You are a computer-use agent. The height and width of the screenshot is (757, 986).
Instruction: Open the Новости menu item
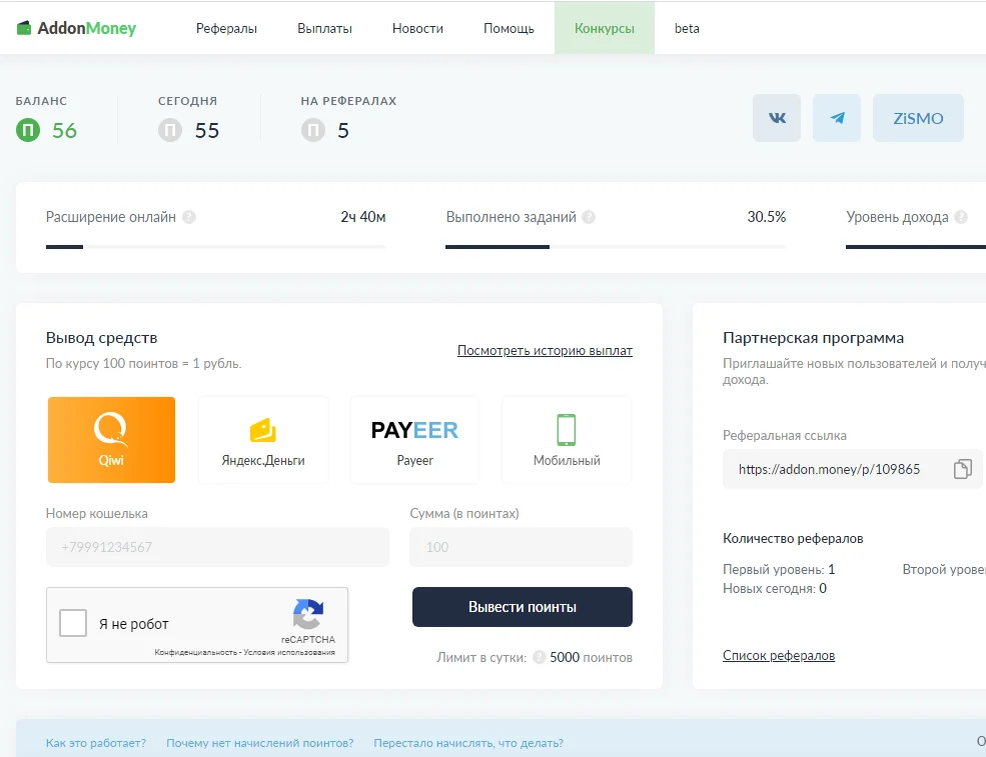point(418,28)
